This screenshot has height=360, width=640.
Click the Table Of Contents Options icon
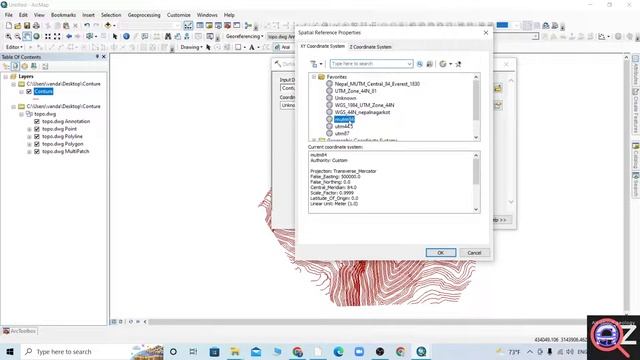[45, 66]
